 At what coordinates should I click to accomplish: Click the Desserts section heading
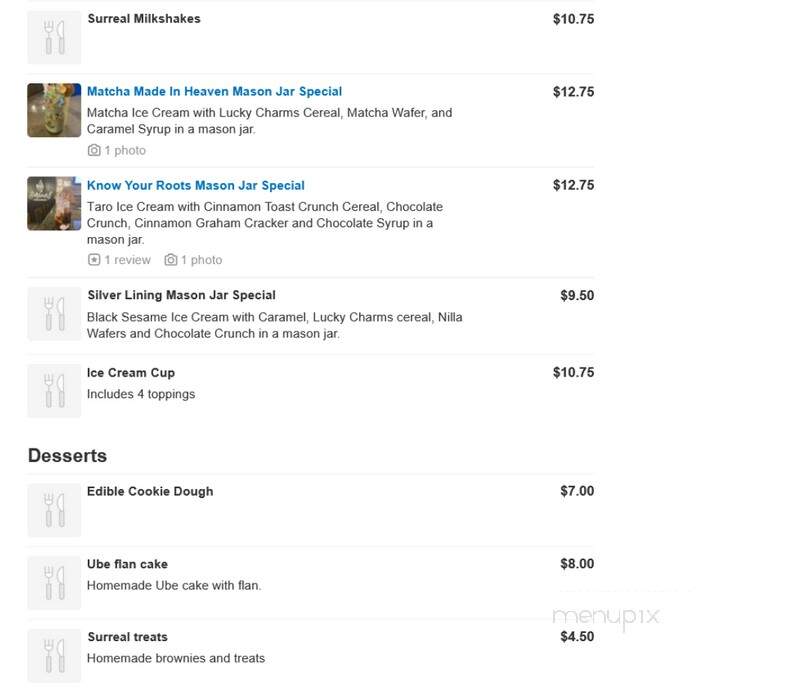point(67,456)
